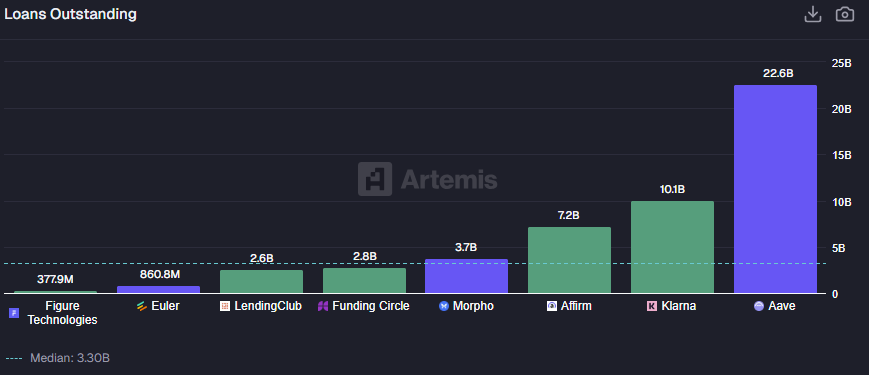Select the LendingClub 2.6B bar
The width and height of the screenshot is (869, 375).
262,281
